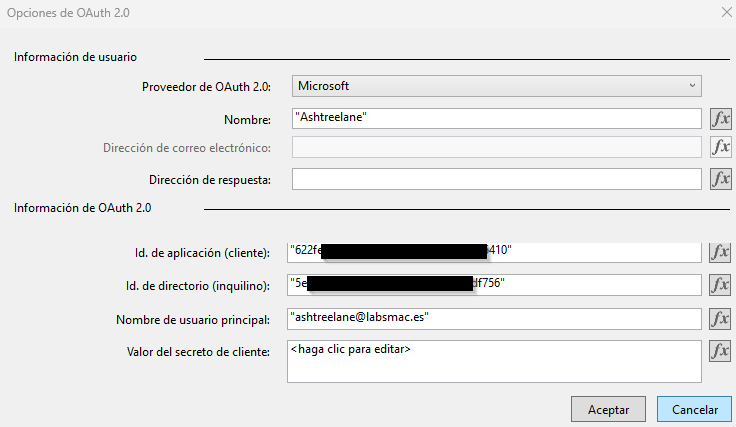Close the Opciones de OAuth 2.0 dialog
The width and height of the screenshot is (736, 427).
pos(724,11)
